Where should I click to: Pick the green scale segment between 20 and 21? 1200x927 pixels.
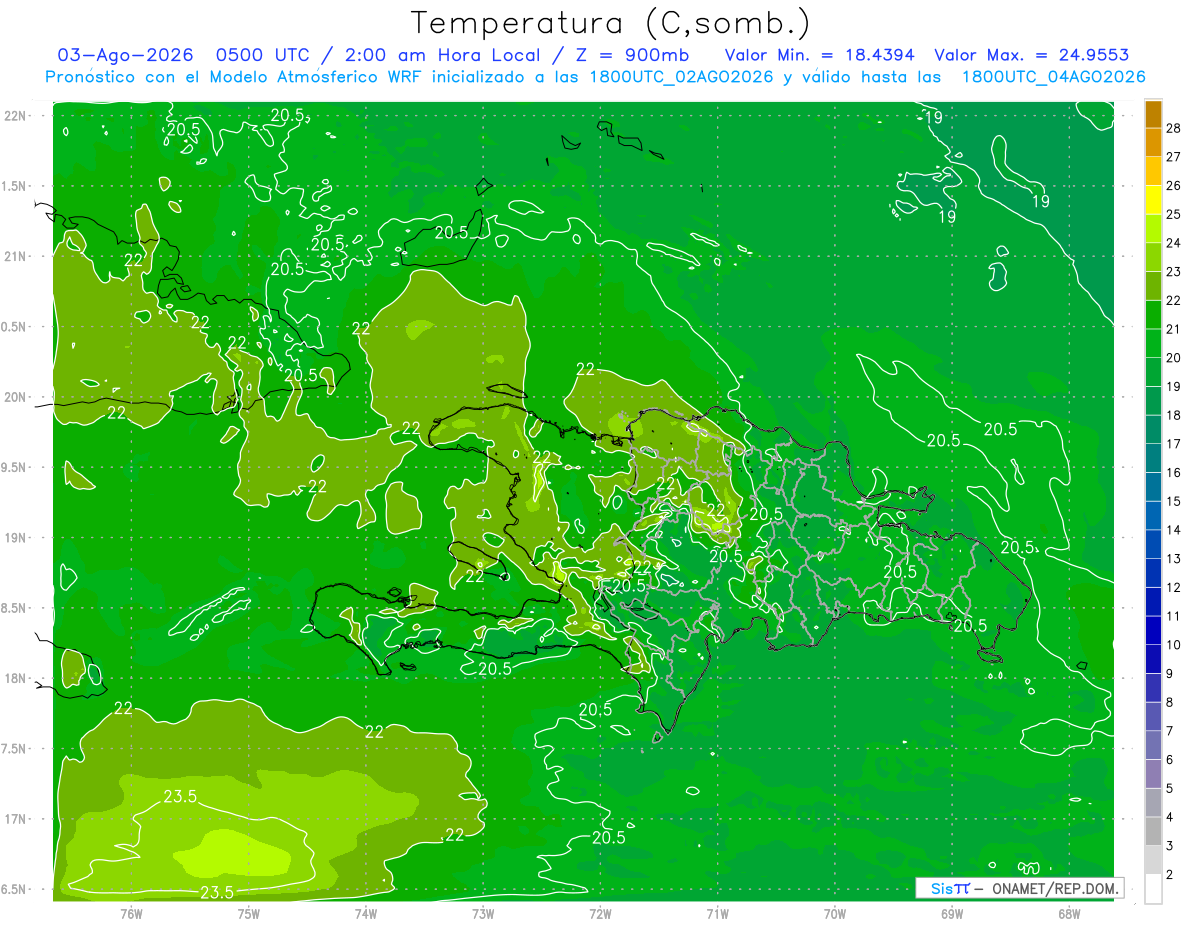(1153, 343)
